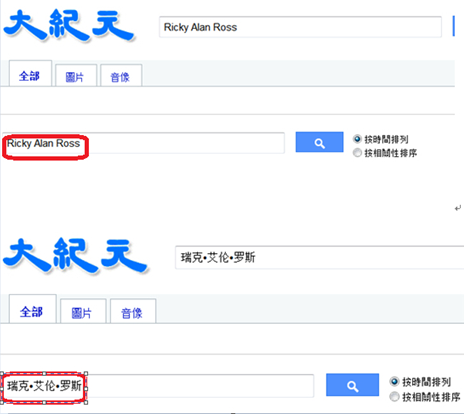The height and width of the screenshot is (416, 464).
Task: Click circled Ricky Alan Ross search field
Action: tap(143, 143)
